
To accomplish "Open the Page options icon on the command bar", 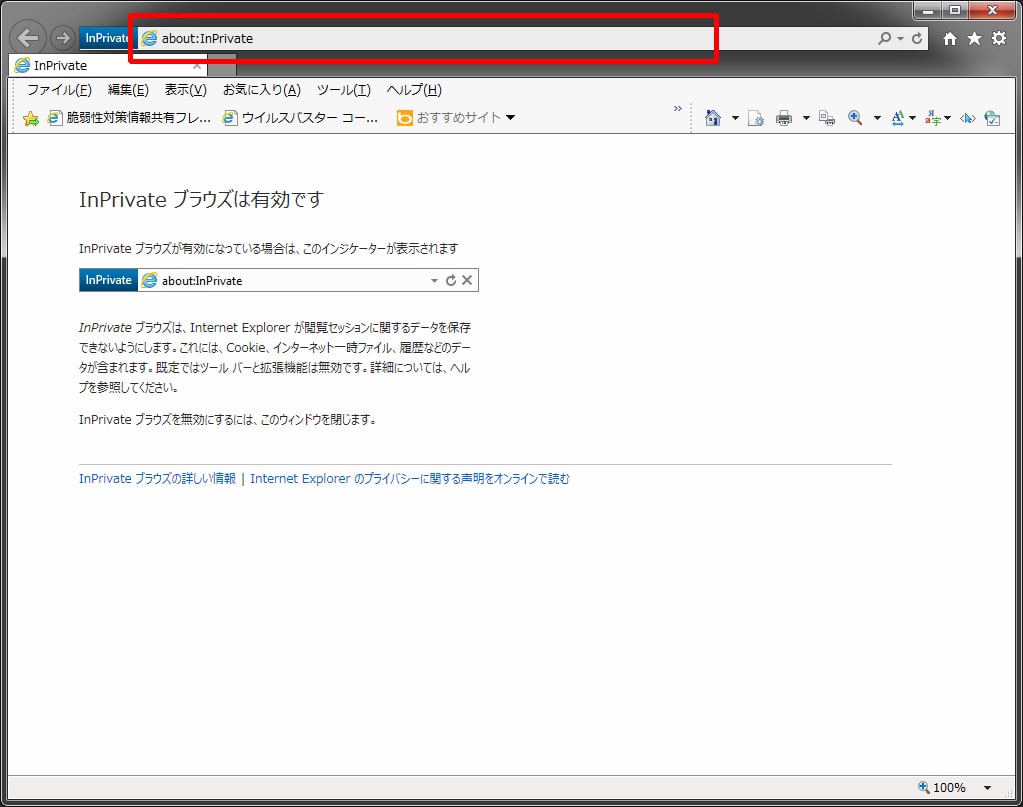I will click(755, 117).
